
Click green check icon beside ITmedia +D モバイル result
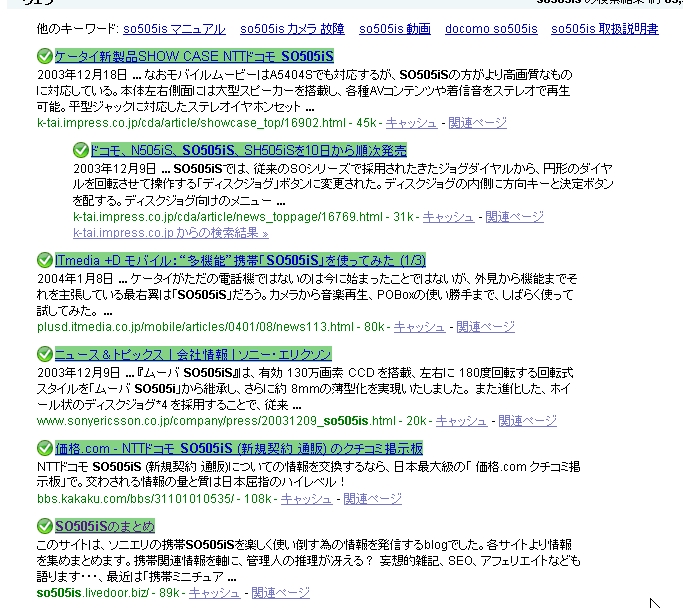(44, 260)
